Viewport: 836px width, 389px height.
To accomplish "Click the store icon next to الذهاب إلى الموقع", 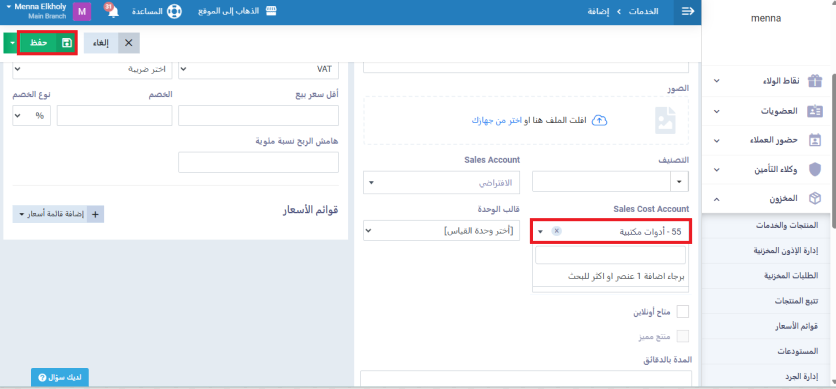I will (x=271, y=11).
